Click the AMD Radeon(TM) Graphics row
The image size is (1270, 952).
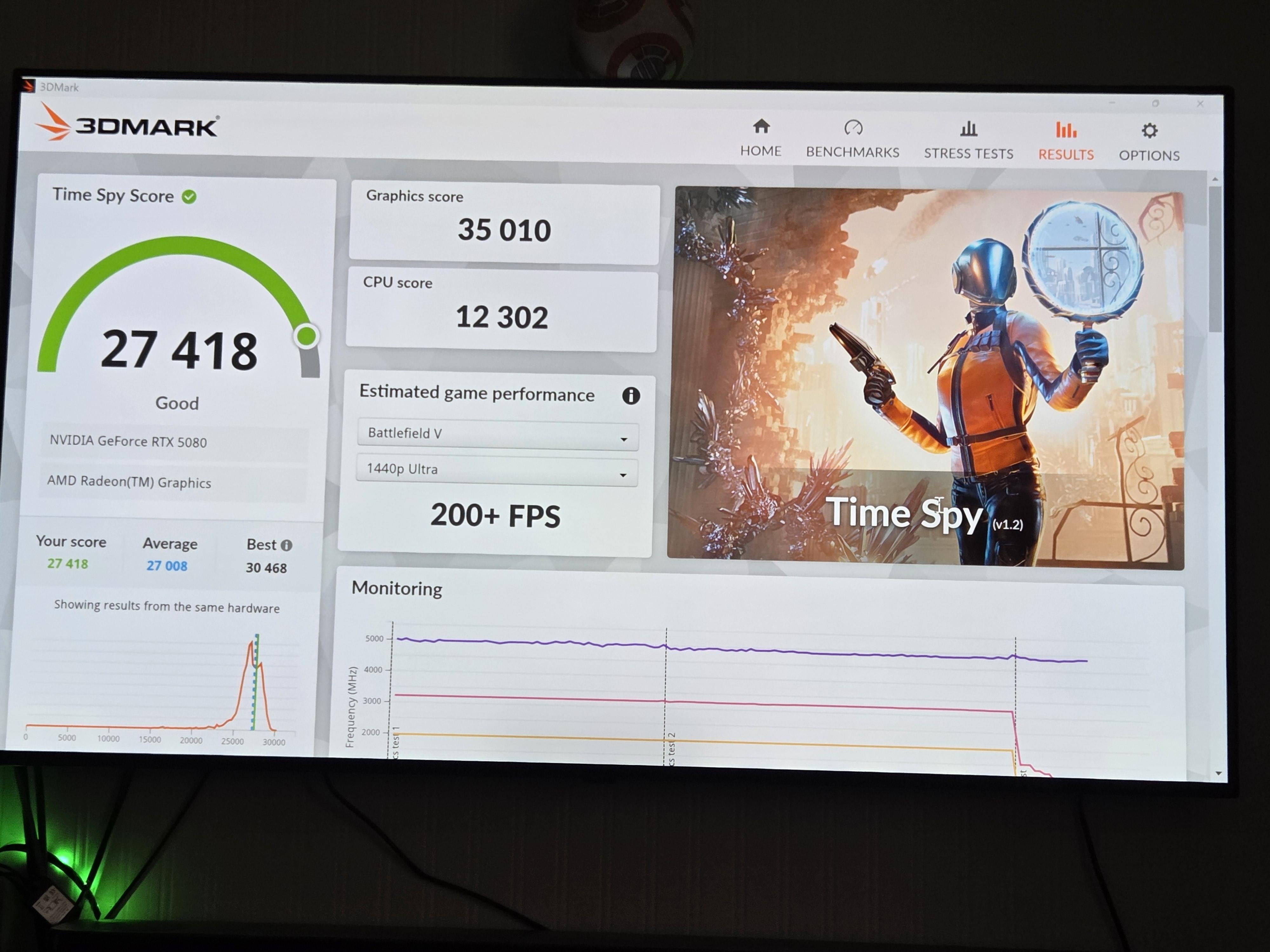173,483
